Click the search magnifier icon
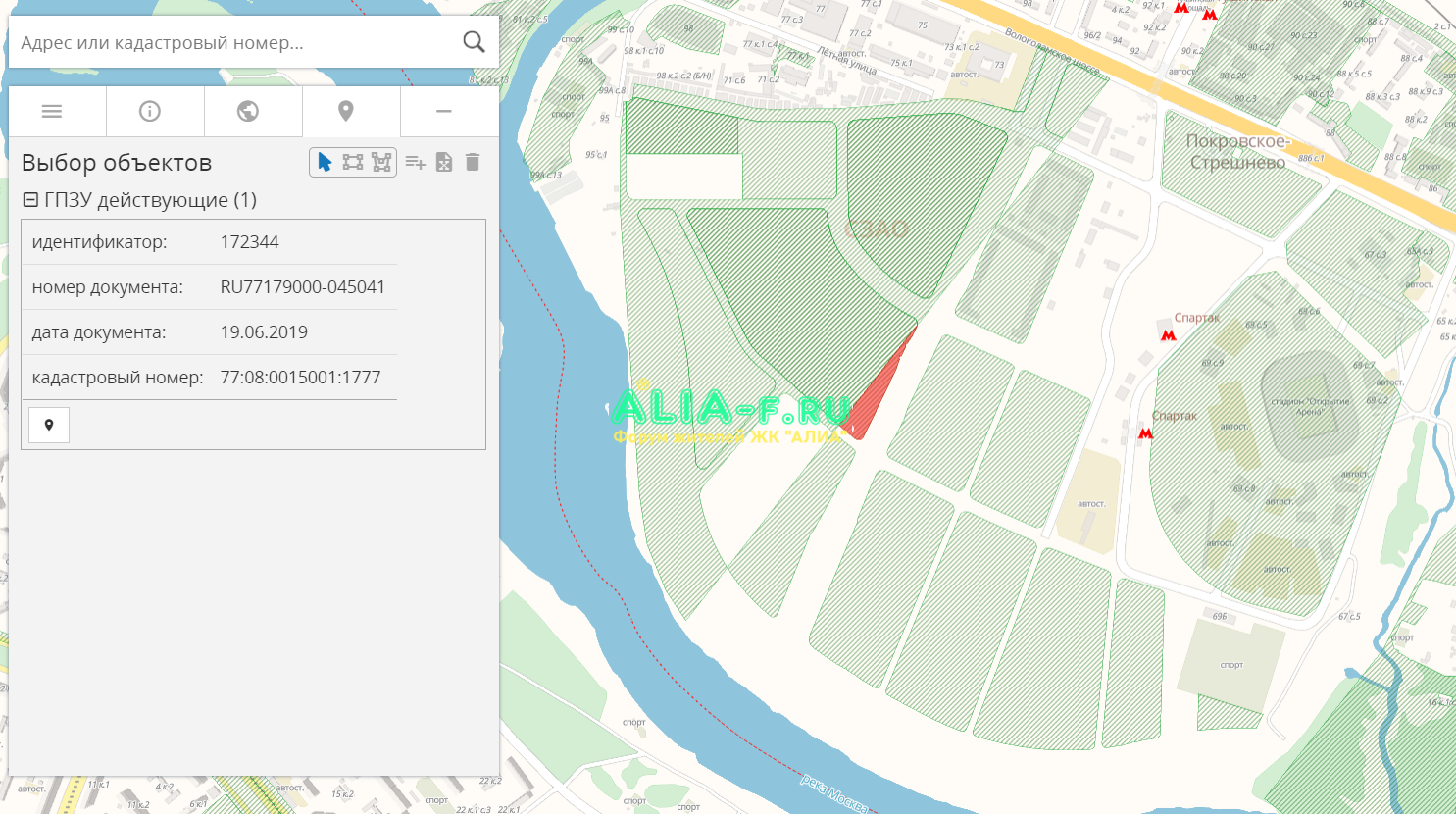Image resolution: width=1456 pixels, height=814 pixels. [x=474, y=41]
